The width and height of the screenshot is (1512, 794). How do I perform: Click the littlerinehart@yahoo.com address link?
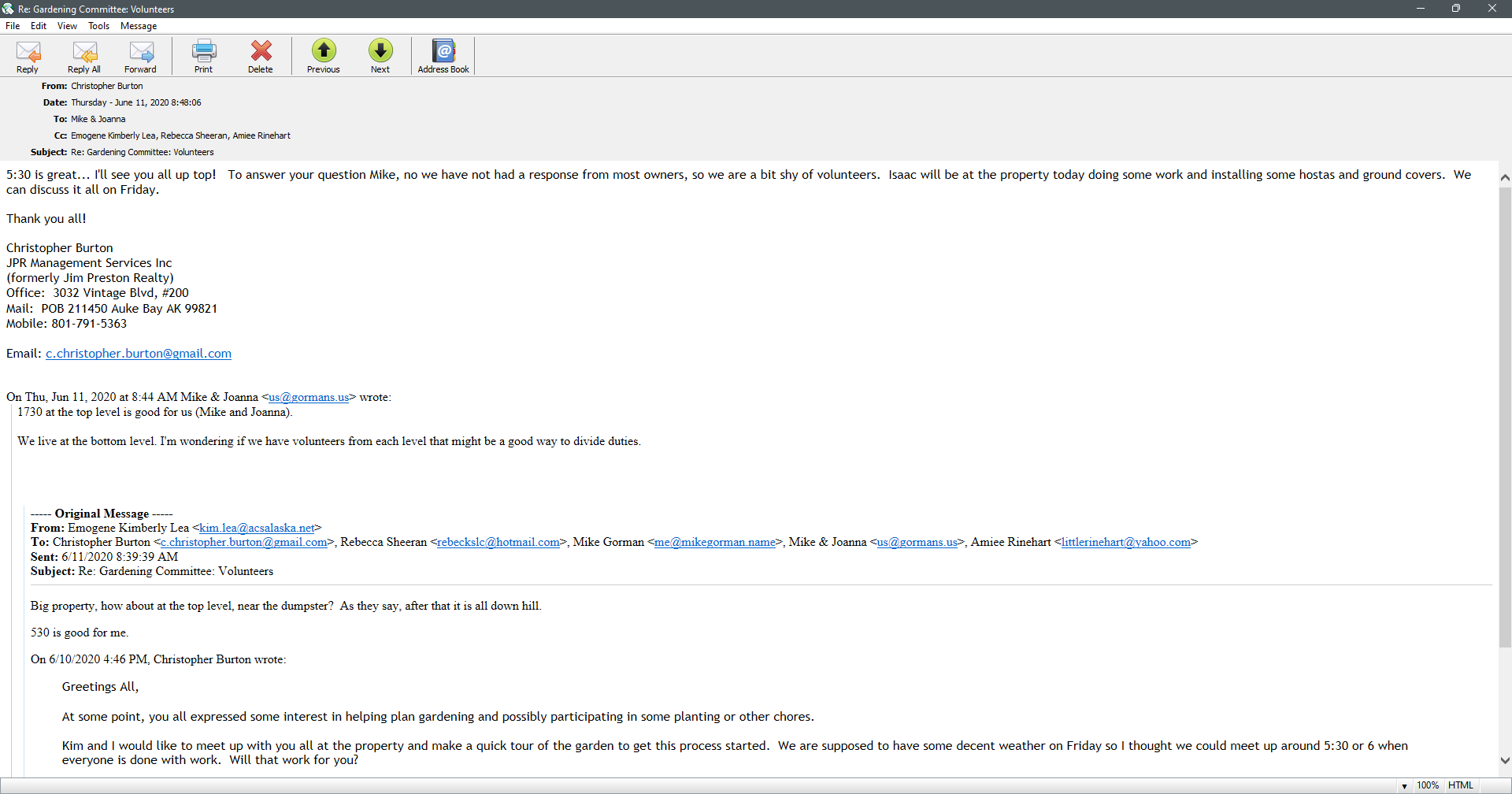[1125, 542]
